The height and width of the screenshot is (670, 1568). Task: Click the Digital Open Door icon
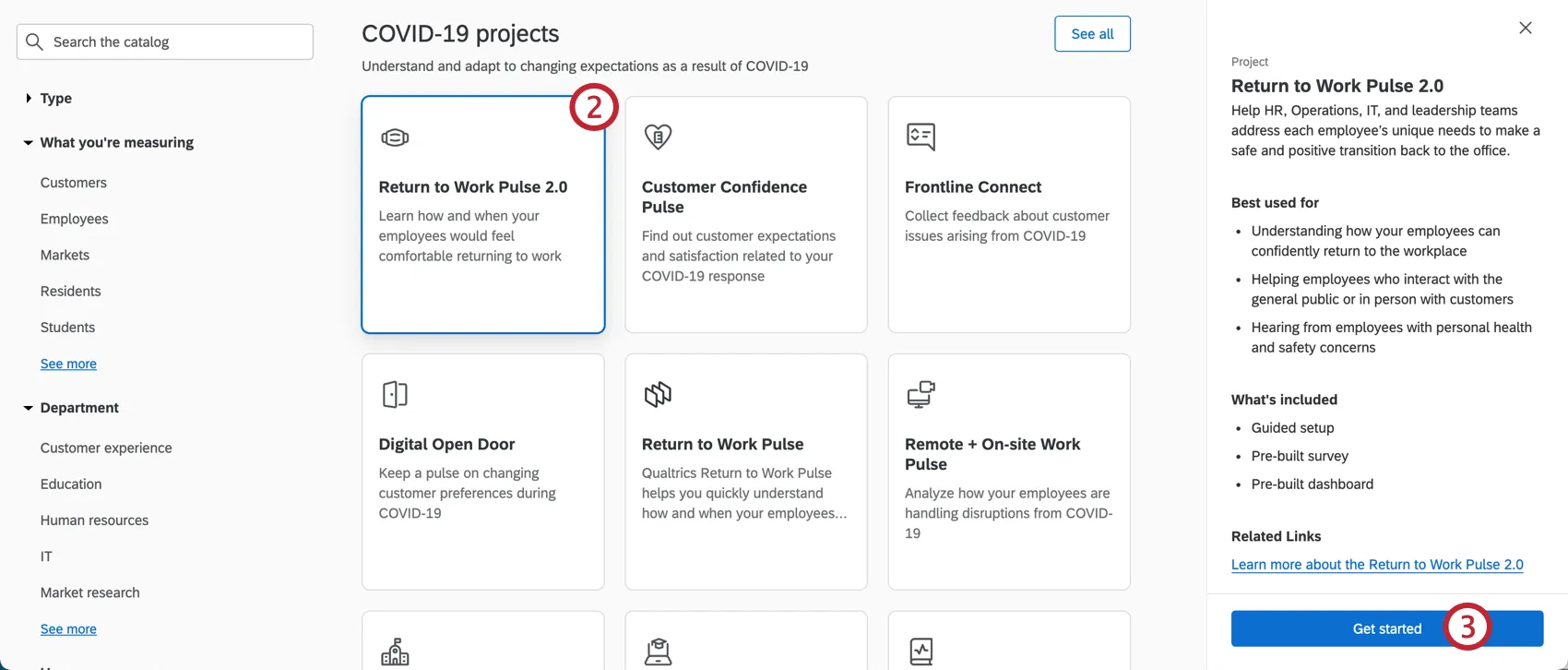(395, 394)
